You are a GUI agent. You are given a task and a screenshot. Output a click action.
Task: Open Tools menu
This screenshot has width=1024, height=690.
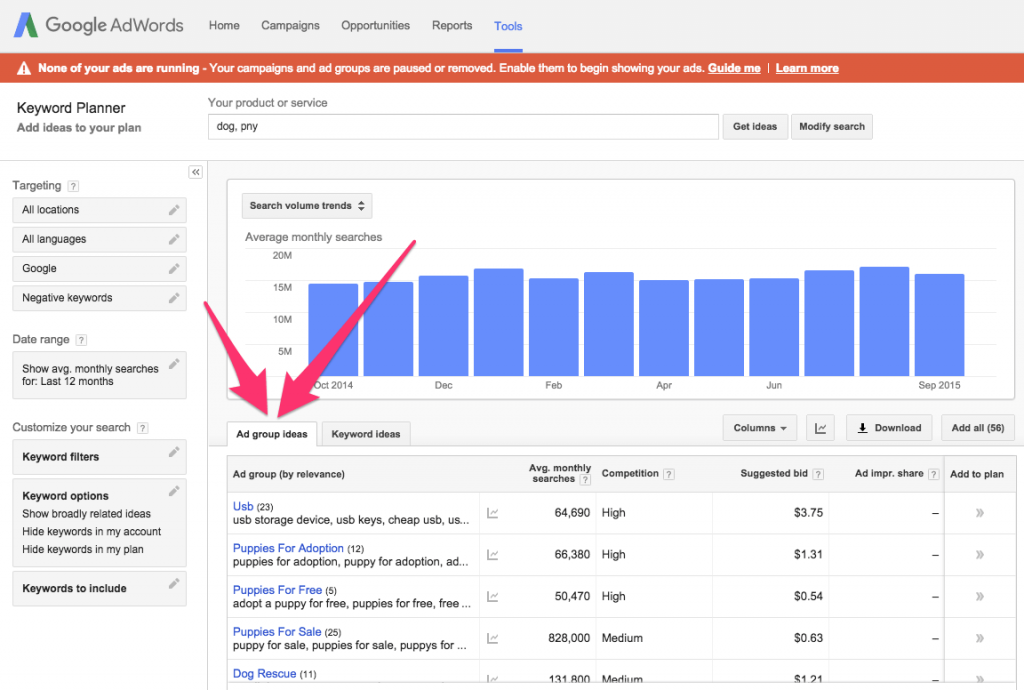(x=508, y=26)
